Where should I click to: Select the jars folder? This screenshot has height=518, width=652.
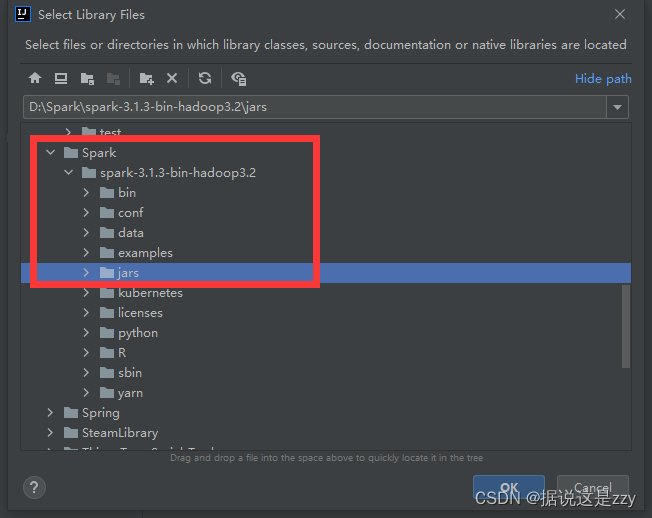pos(119,273)
